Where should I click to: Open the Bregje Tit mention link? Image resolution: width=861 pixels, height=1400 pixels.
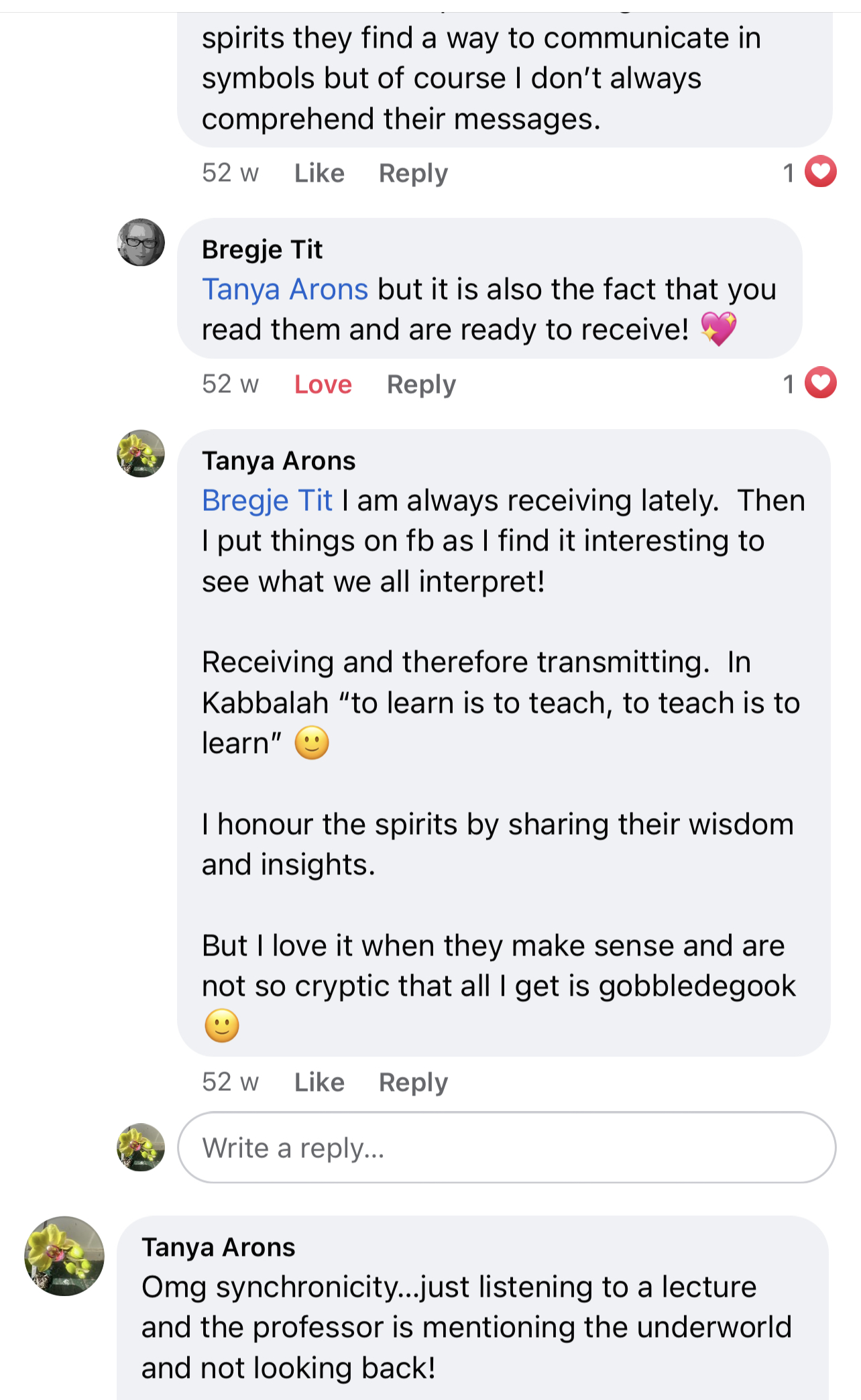coord(267,501)
